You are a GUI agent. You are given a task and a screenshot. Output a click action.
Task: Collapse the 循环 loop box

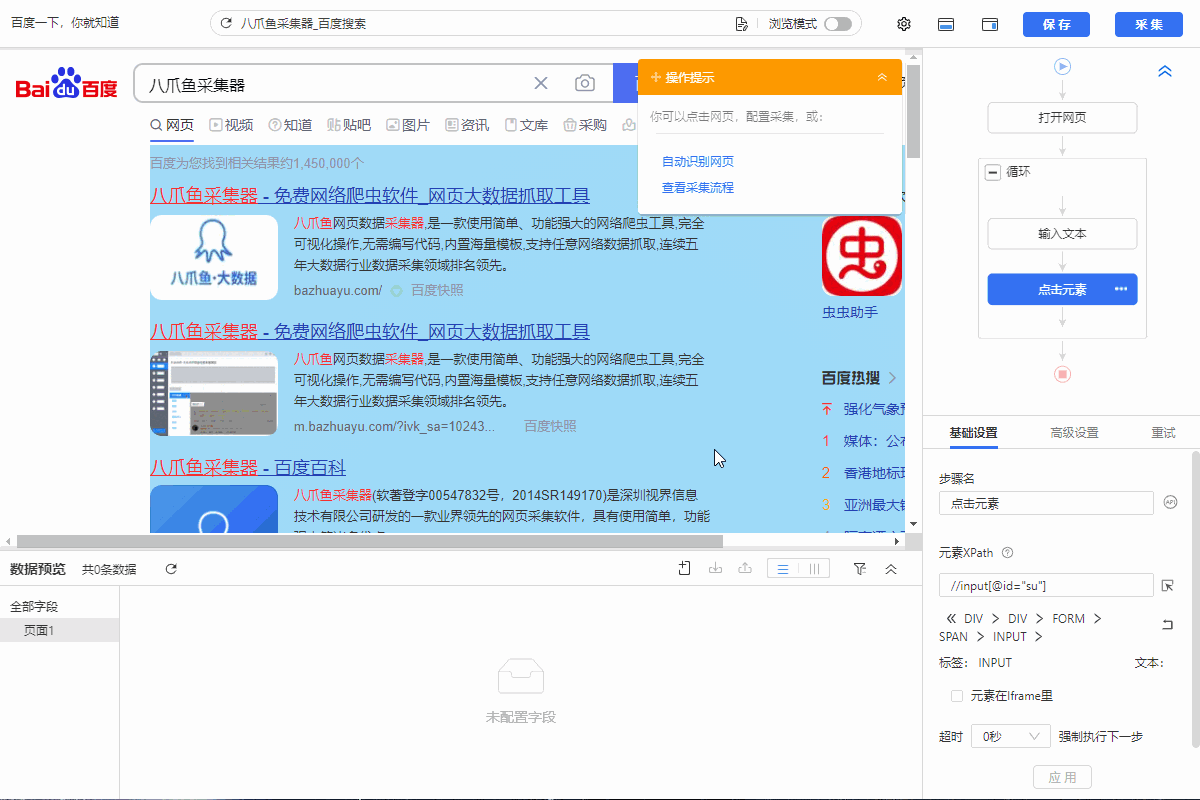click(x=993, y=172)
